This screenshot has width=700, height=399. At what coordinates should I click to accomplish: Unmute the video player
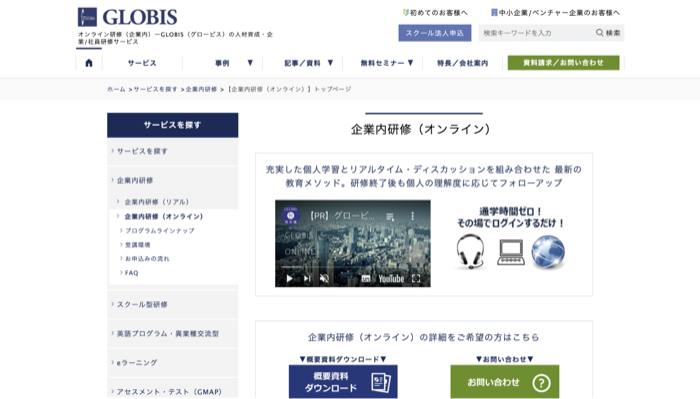(324, 278)
